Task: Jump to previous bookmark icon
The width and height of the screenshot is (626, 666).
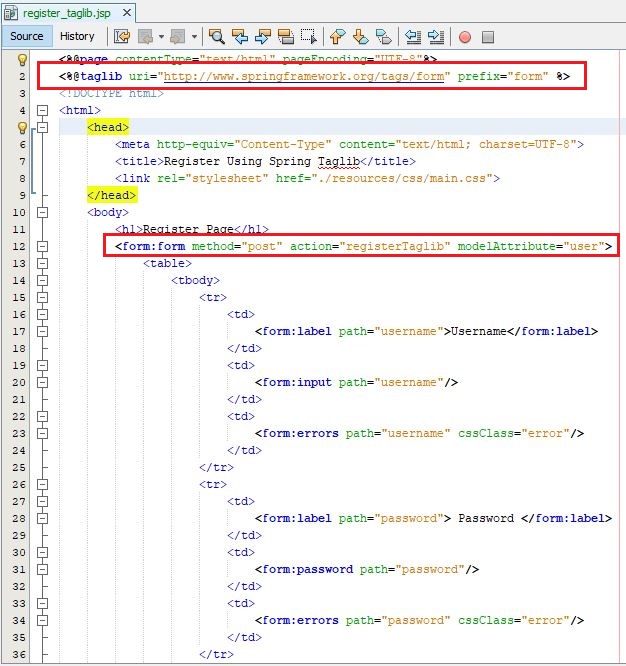Action: tap(338, 37)
